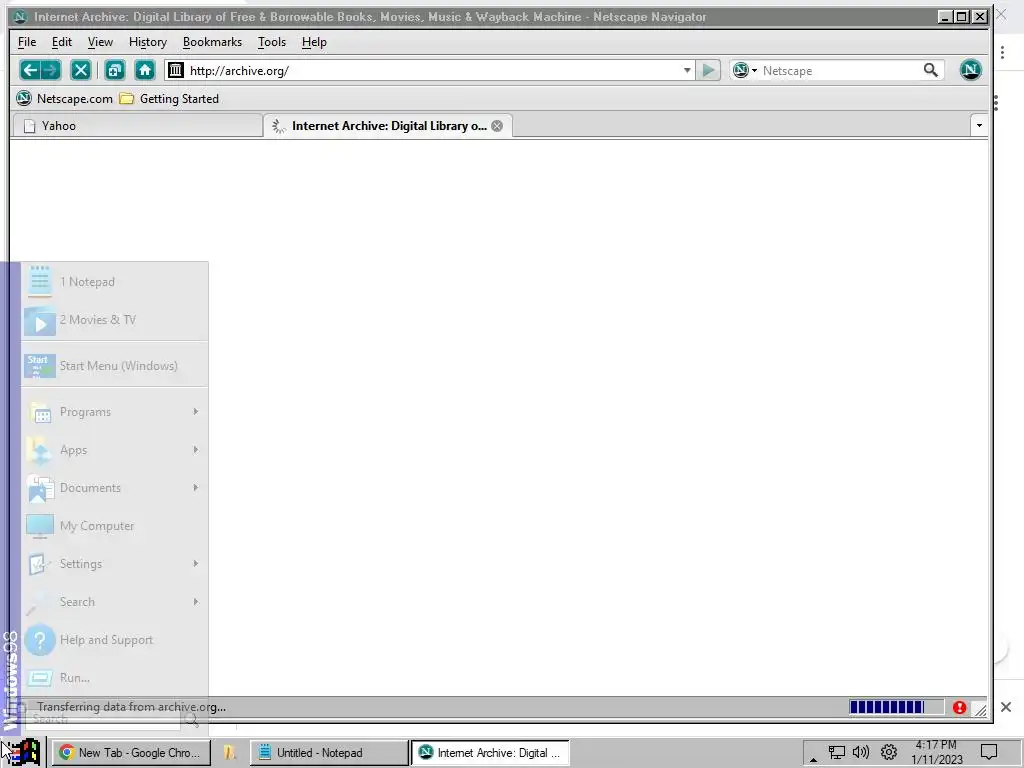Open the Netscape.com bookmark
Screen dimensions: 1024x768
click(65, 99)
